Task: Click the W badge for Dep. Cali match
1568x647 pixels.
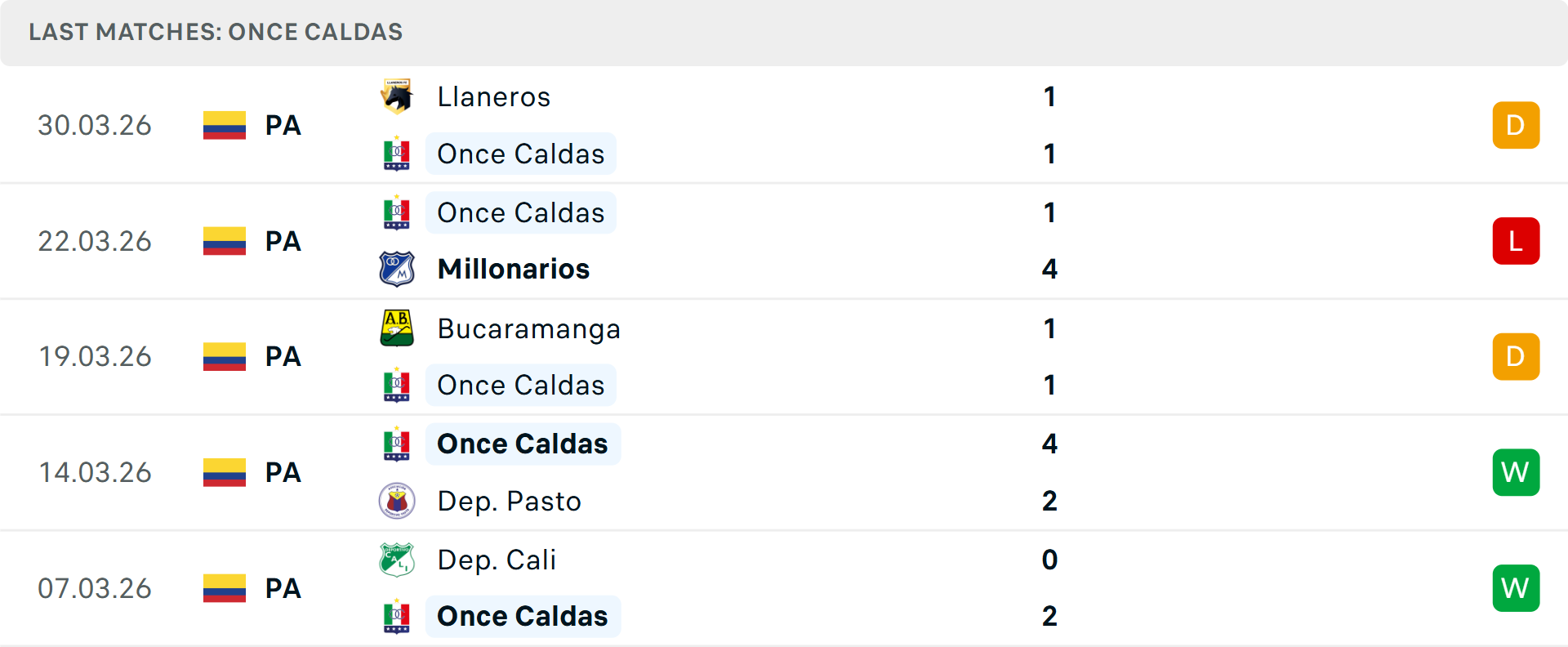Action: pyautogui.click(x=1516, y=588)
